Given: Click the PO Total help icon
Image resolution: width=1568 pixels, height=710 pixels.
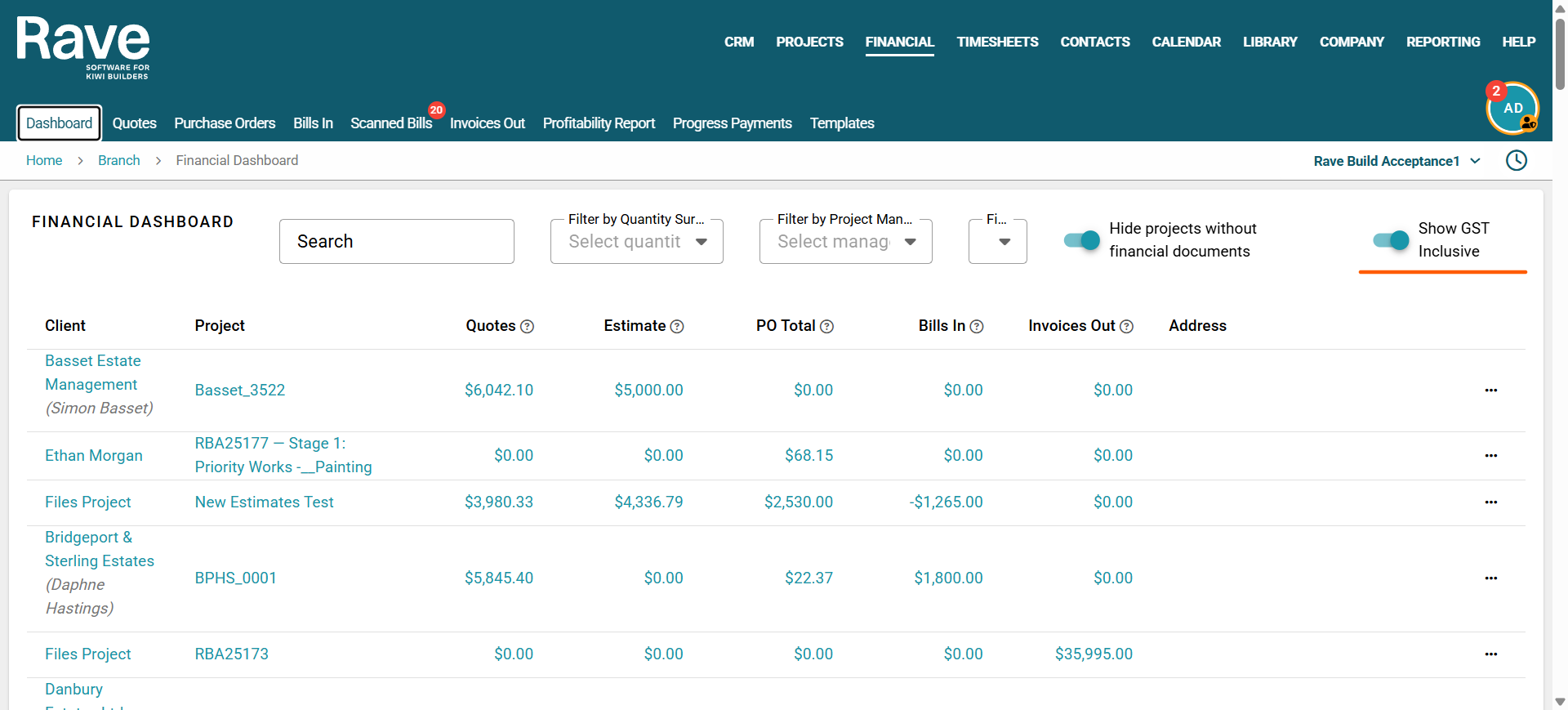Looking at the screenshot, I should click(x=826, y=326).
